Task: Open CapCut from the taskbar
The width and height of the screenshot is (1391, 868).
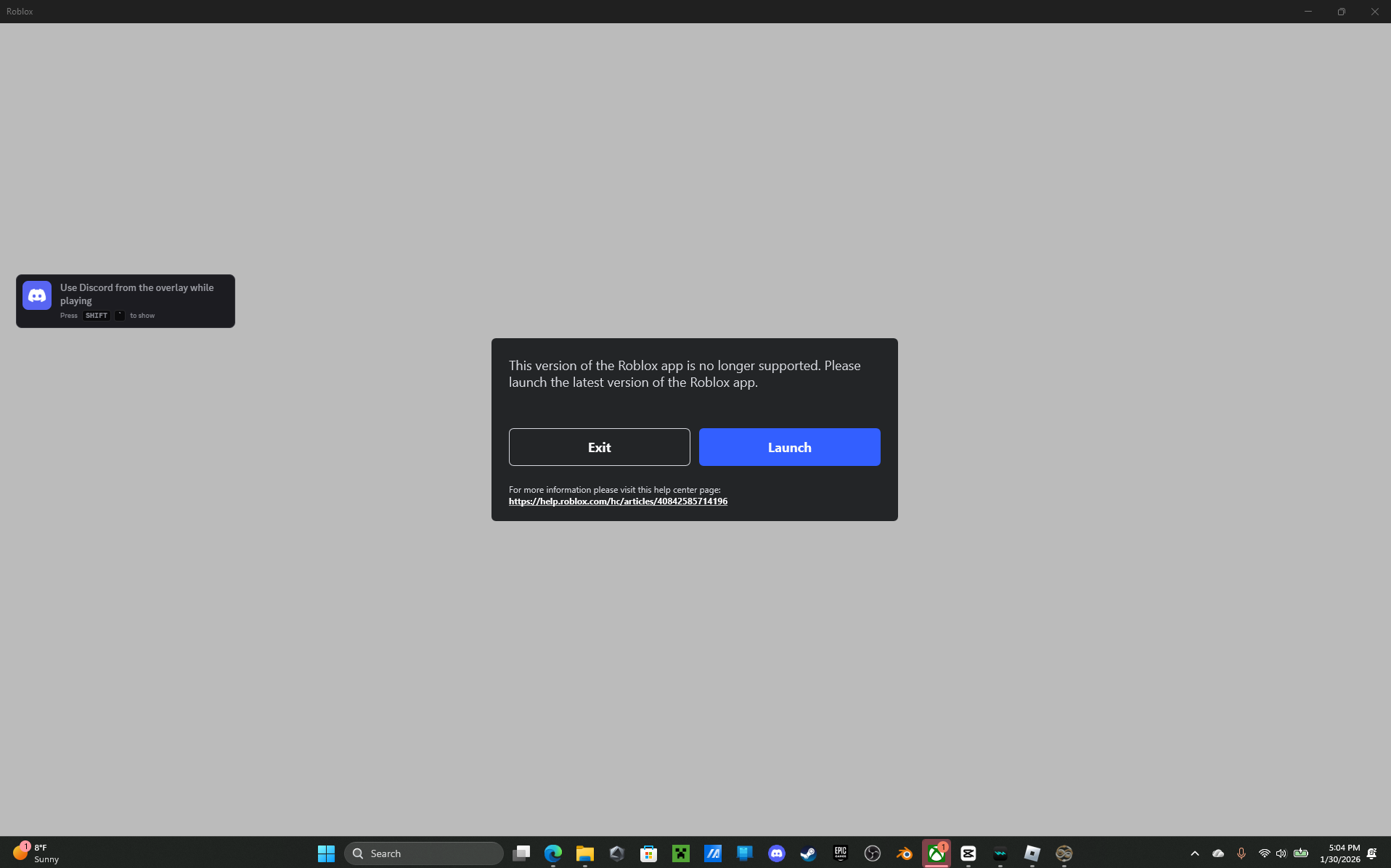Action: click(x=968, y=853)
